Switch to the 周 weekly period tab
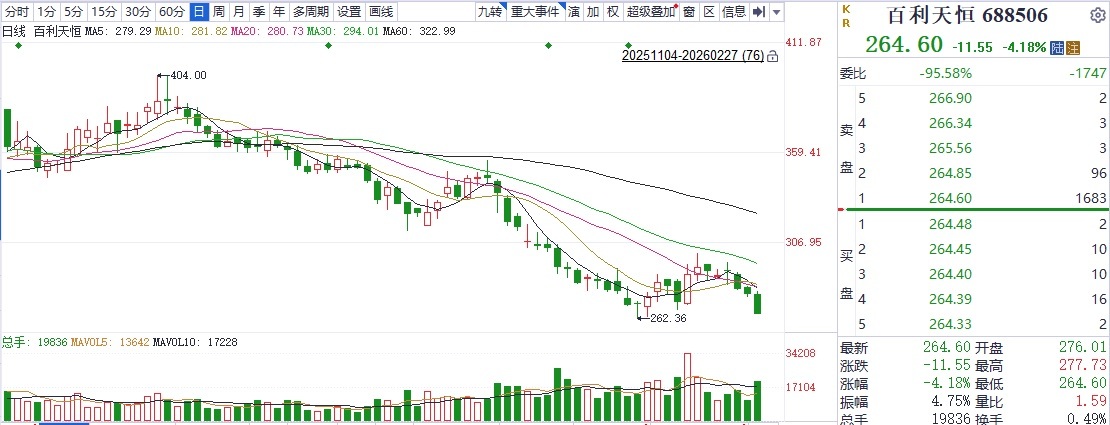 218,12
